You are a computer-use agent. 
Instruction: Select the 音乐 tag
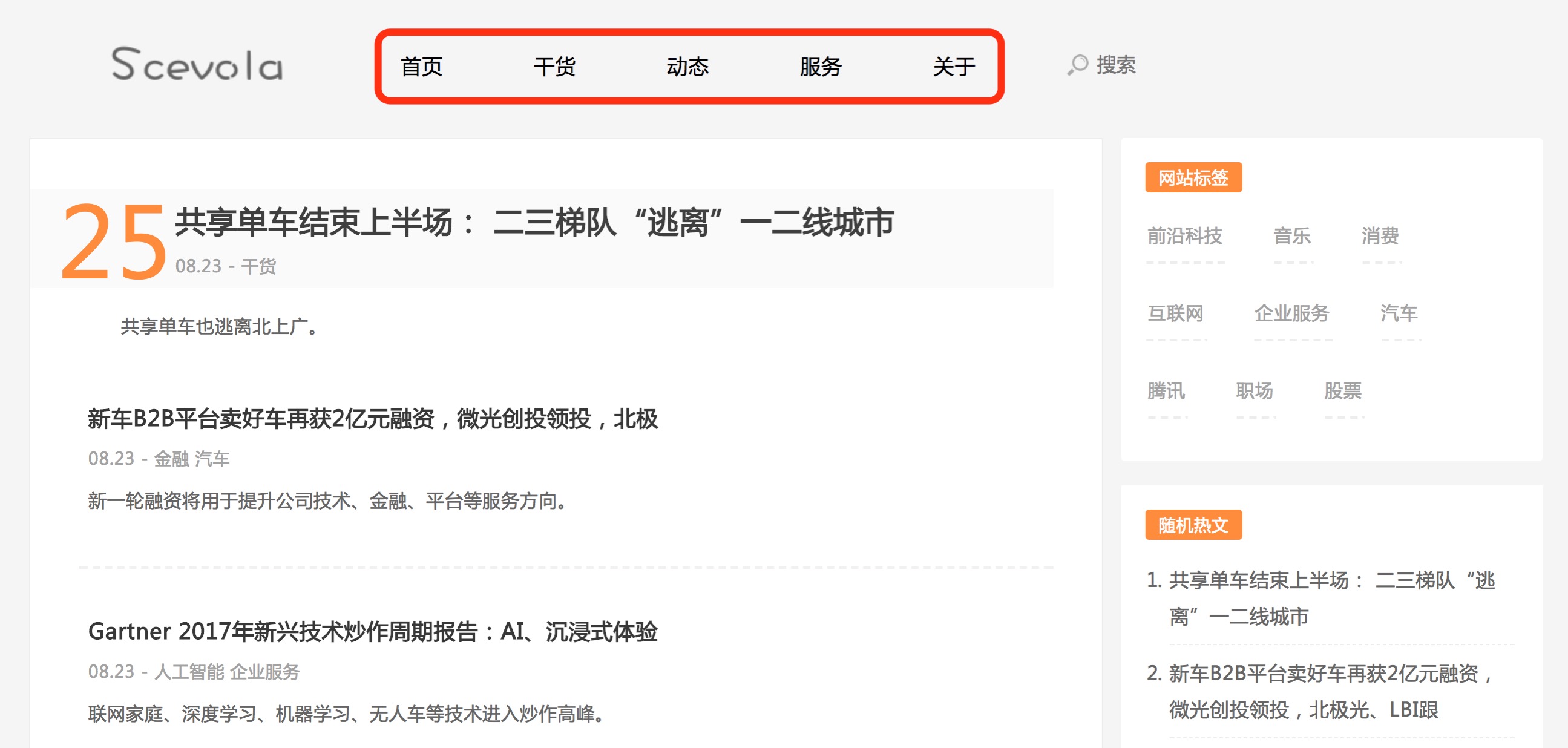coord(1291,236)
